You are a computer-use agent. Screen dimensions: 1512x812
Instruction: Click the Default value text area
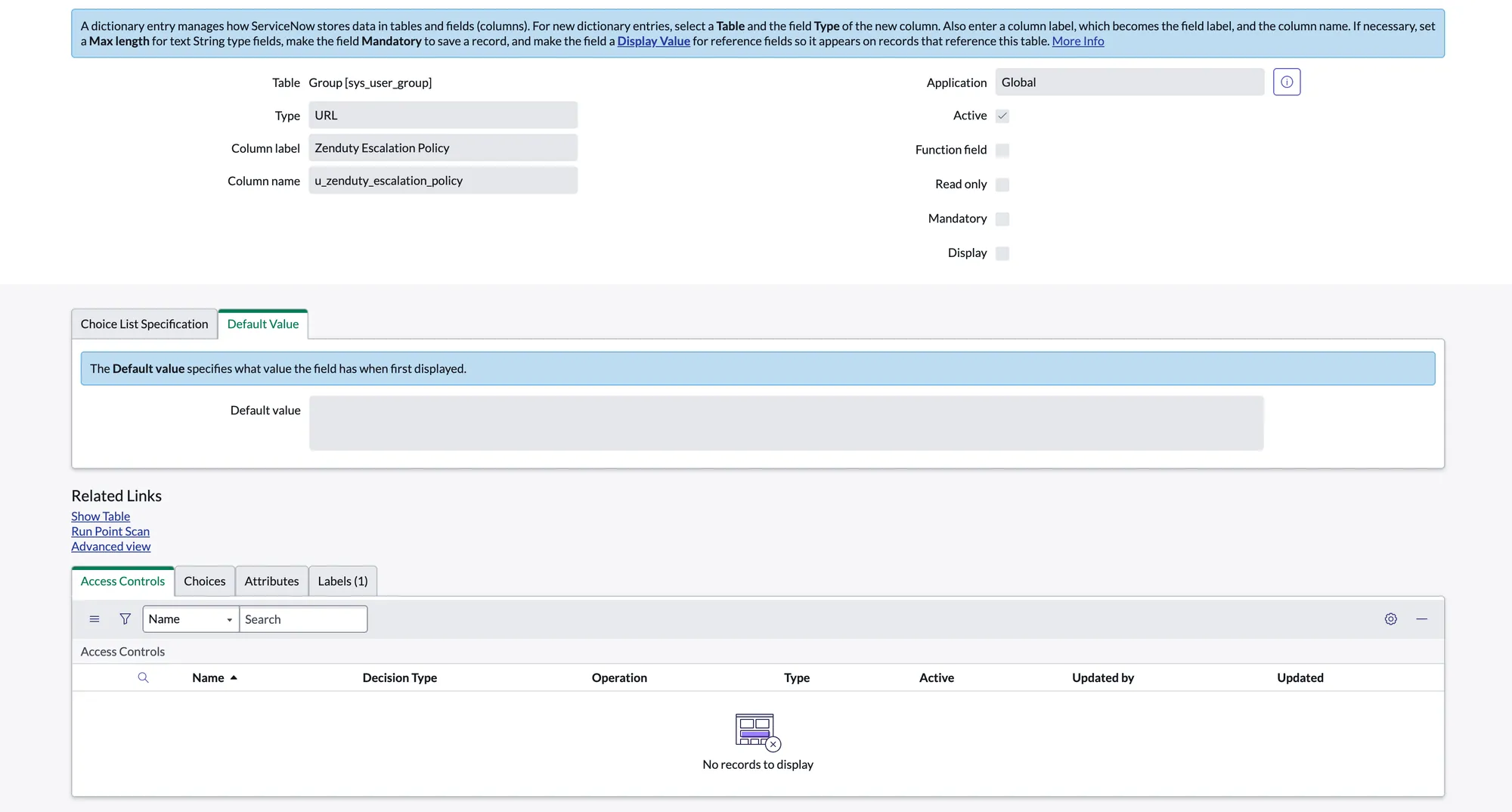coord(786,423)
